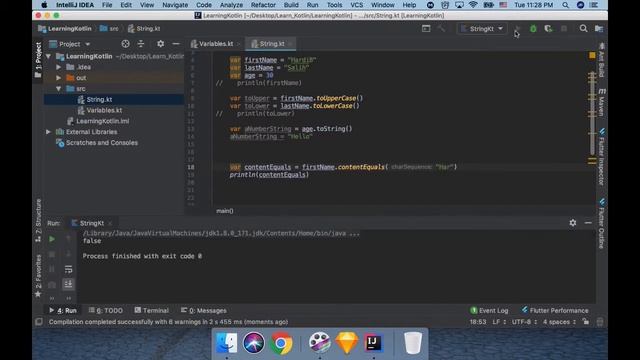Open the 0: Messages tool window
The image size is (640, 360).
click(x=203, y=310)
